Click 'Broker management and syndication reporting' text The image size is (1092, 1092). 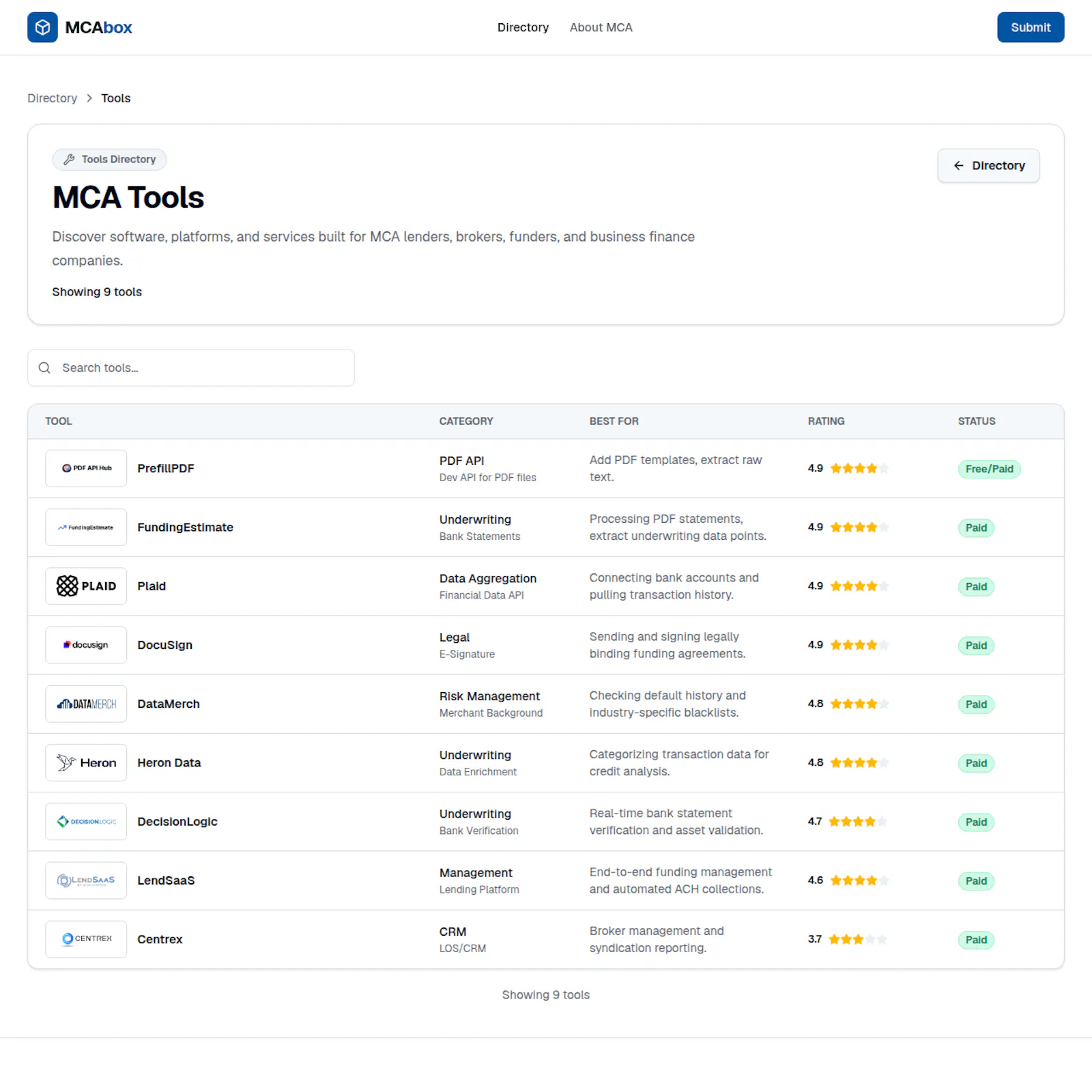point(657,939)
